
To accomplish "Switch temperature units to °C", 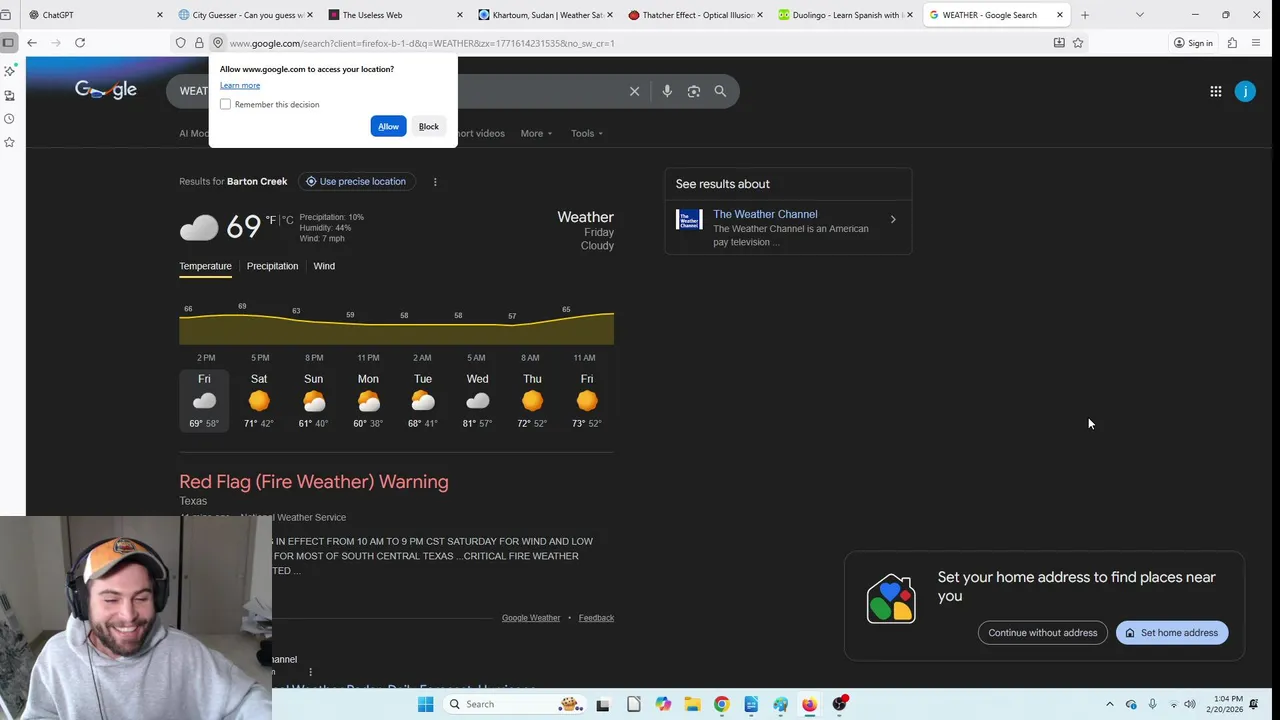I will 288,220.
